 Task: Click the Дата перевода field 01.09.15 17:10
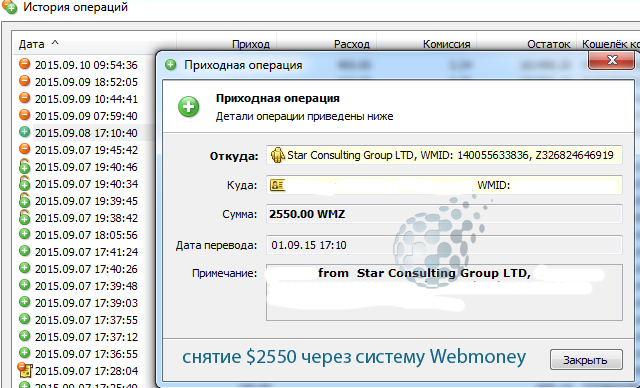pyautogui.click(x=444, y=245)
